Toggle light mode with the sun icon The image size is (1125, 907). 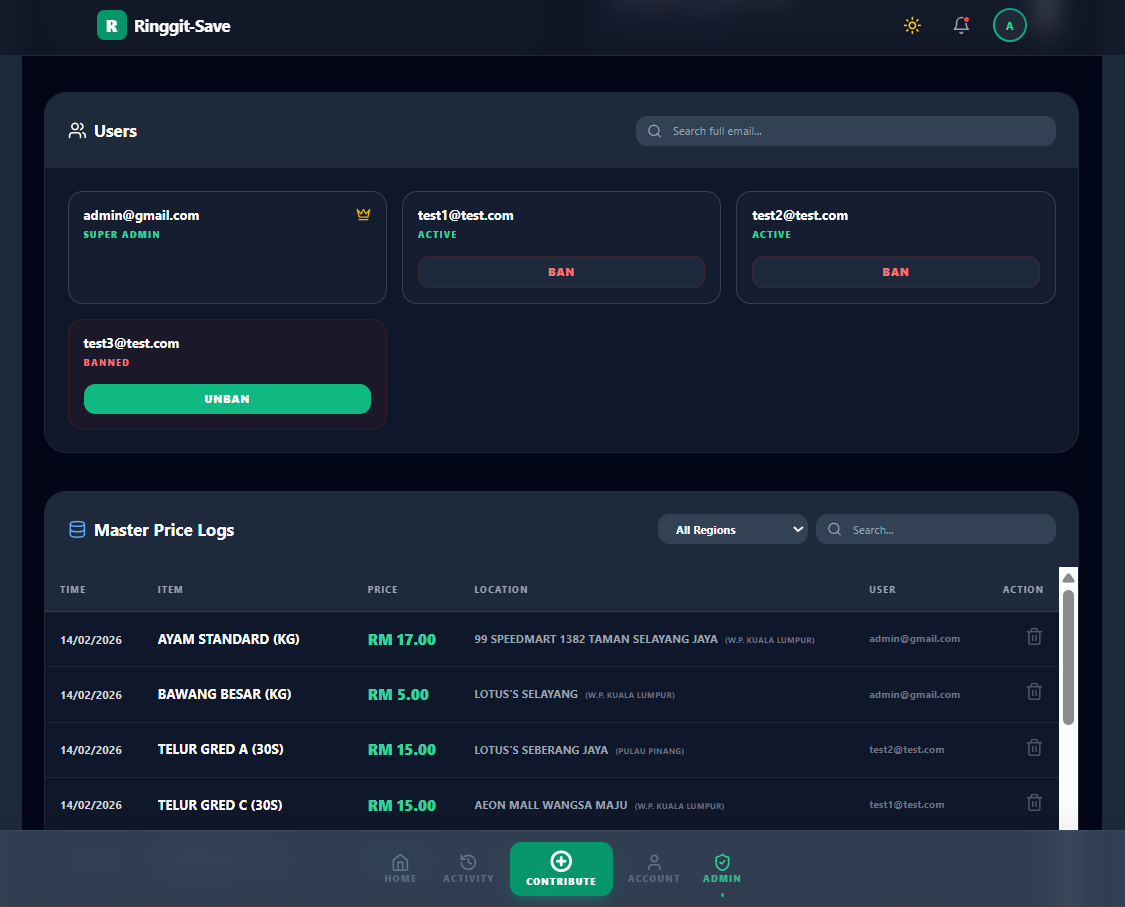(911, 26)
